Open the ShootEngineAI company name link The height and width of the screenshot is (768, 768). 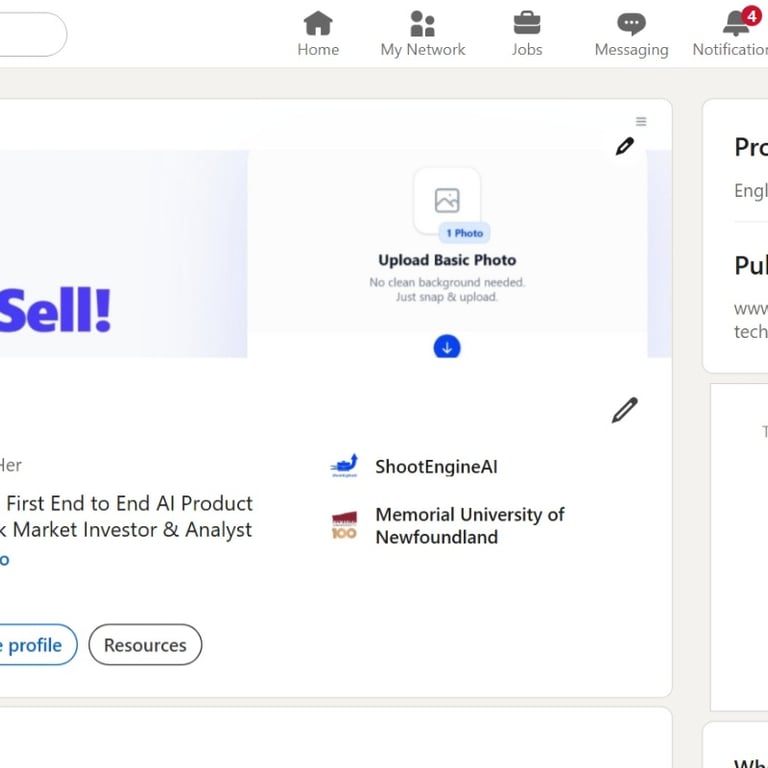coord(436,467)
